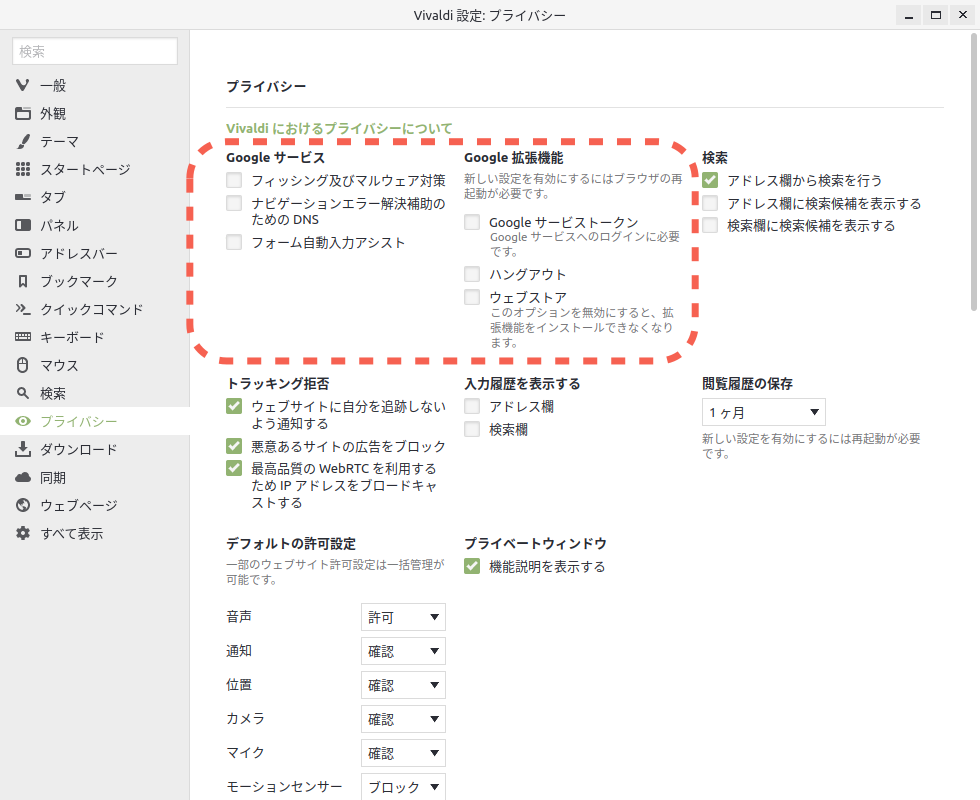Click the keyboard icon for キーボード
This screenshot has height=800, width=980.
pos(22,337)
